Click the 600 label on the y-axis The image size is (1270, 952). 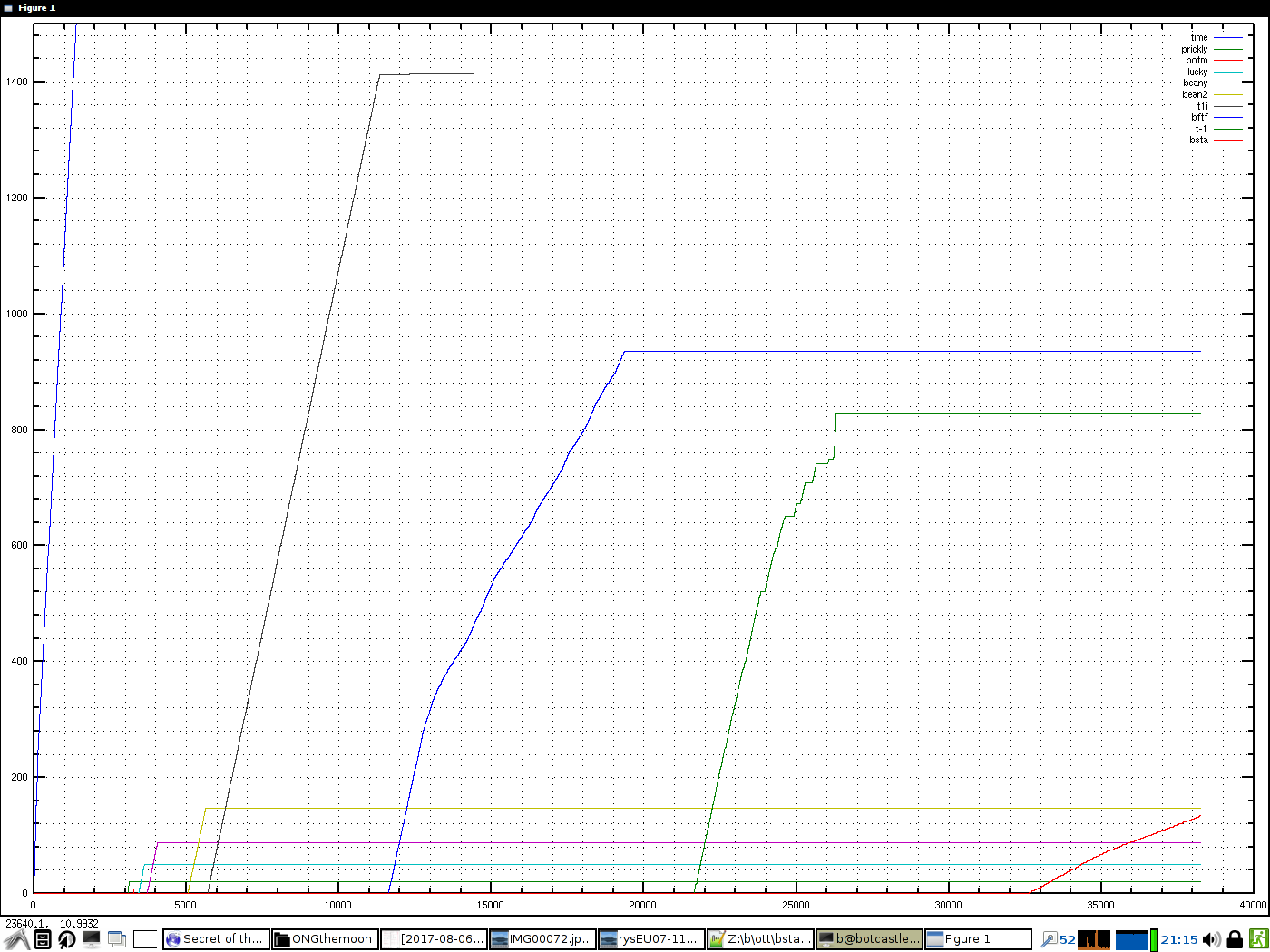(x=19, y=546)
